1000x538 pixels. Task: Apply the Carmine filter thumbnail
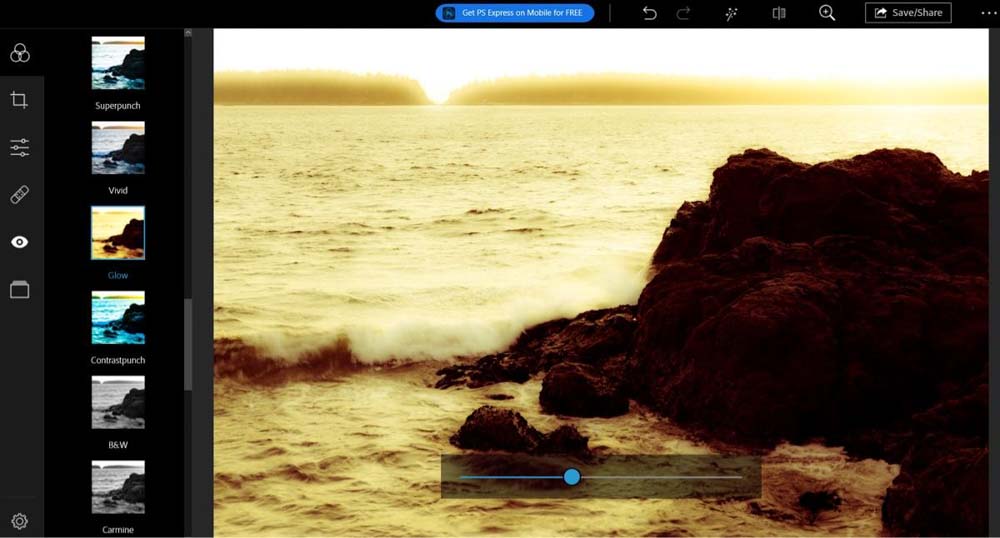pyautogui.click(x=118, y=487)
